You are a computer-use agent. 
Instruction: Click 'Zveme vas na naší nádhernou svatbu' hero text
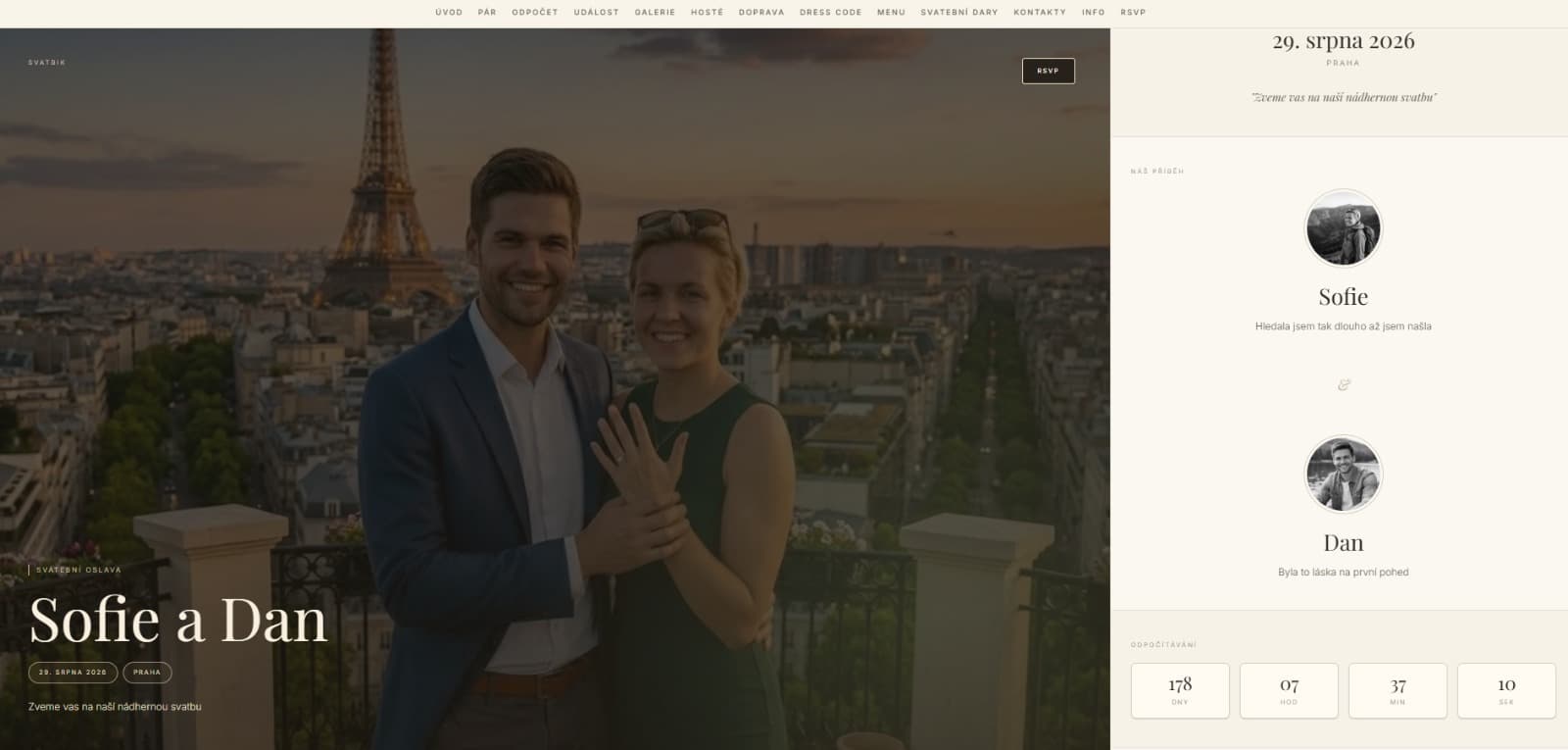coord(115,706)
